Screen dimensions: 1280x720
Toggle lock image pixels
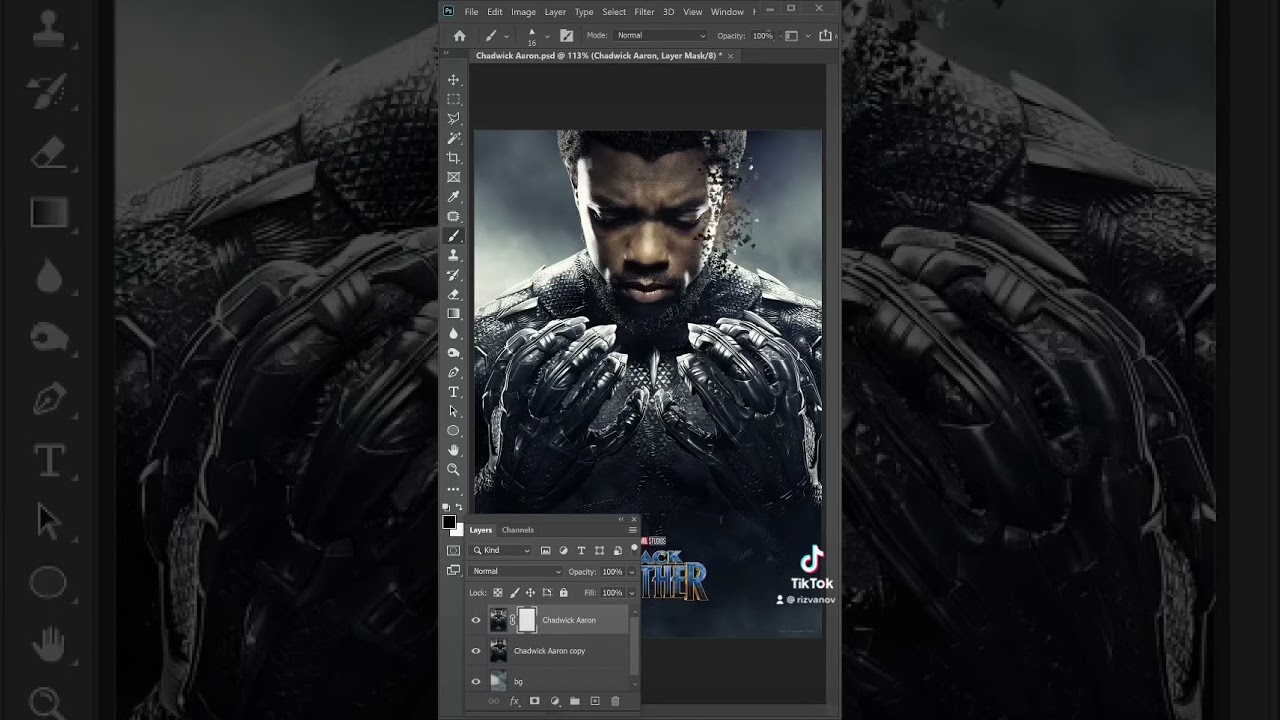(514, 593)
